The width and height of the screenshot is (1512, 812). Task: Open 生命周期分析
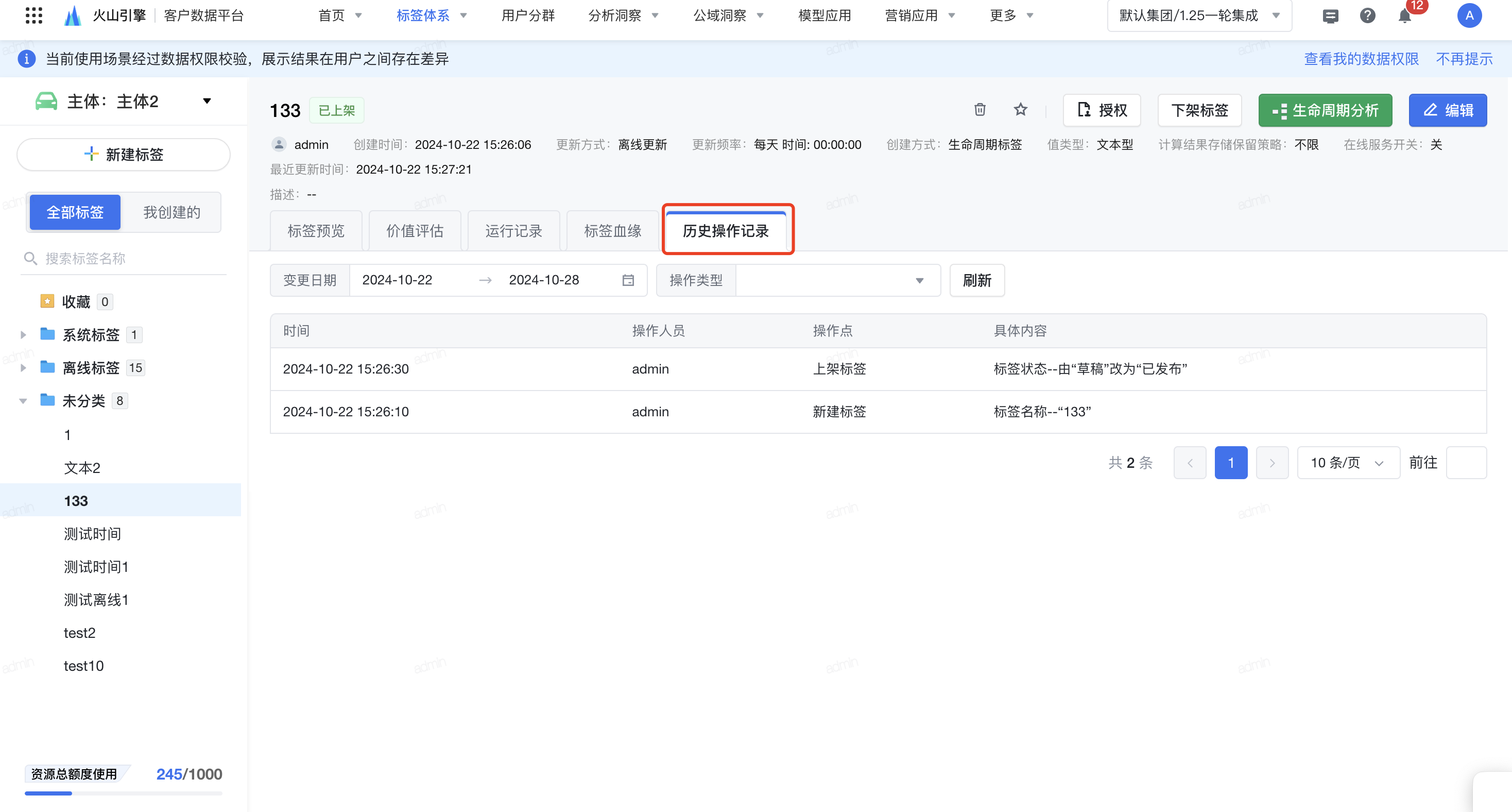[1326, 110]
